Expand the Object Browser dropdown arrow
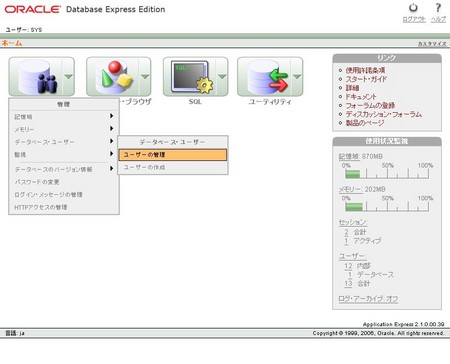 pos(145,77)
